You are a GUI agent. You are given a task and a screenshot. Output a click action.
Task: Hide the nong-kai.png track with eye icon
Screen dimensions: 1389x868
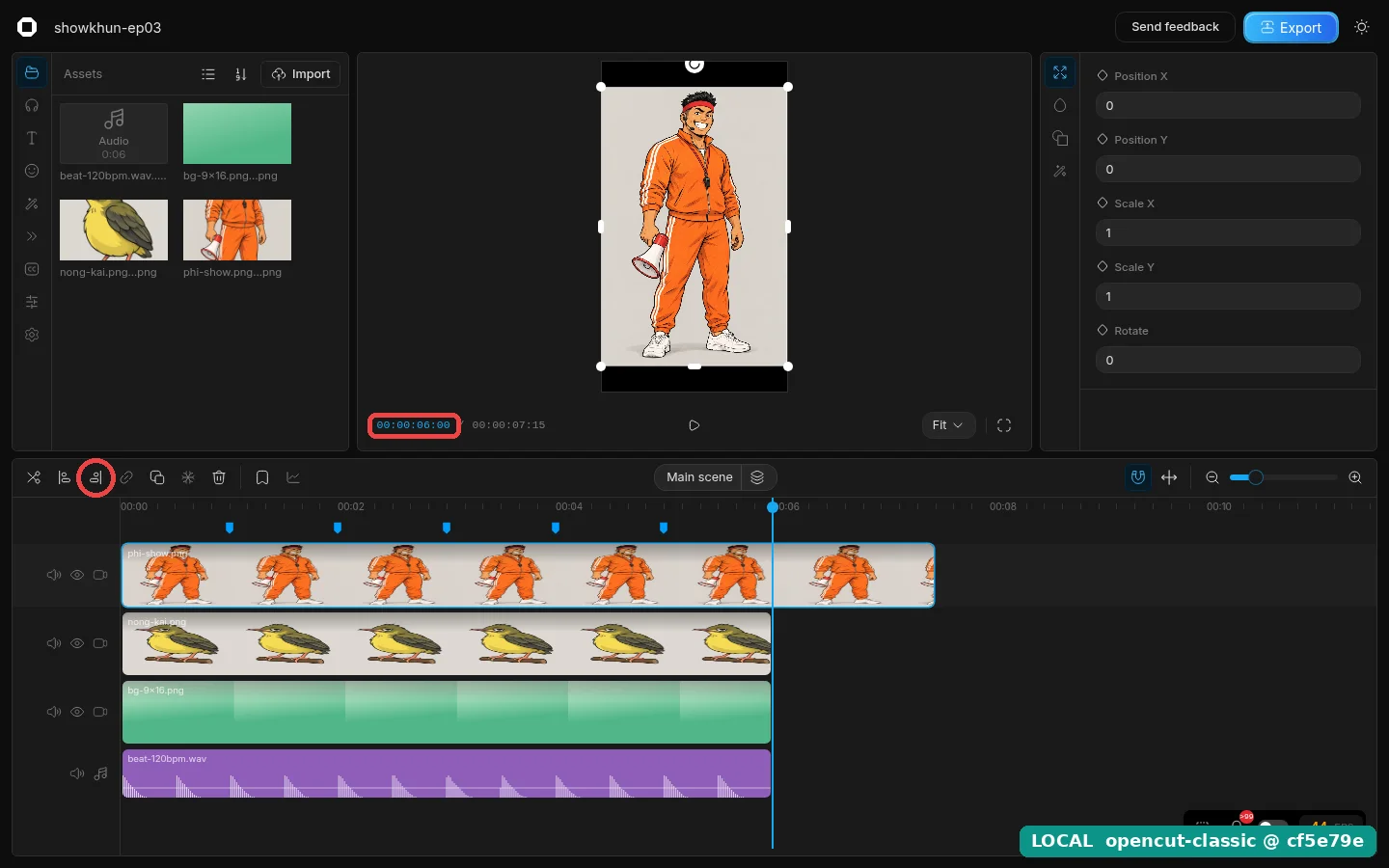tap(77, 643)
